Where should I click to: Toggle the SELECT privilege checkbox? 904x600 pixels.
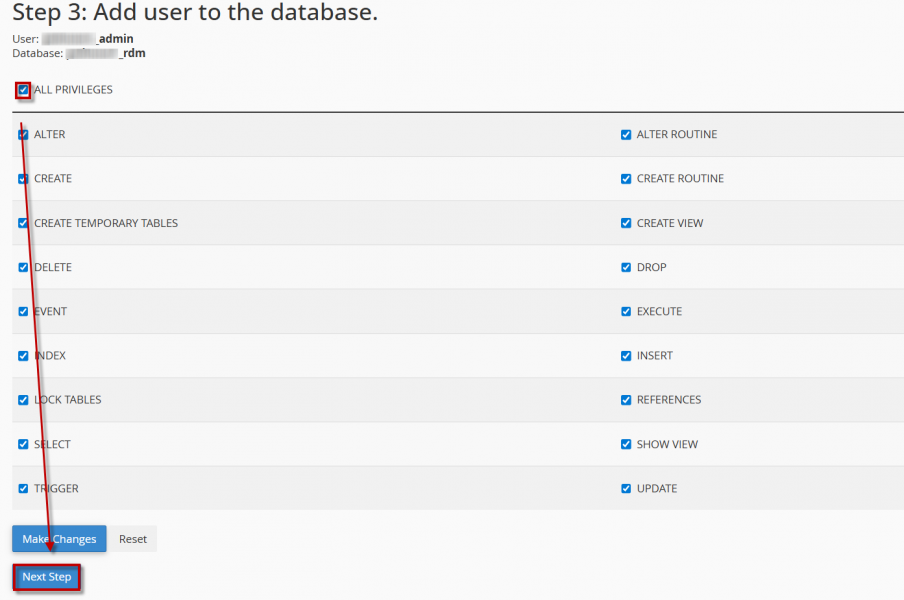point(23,444)
